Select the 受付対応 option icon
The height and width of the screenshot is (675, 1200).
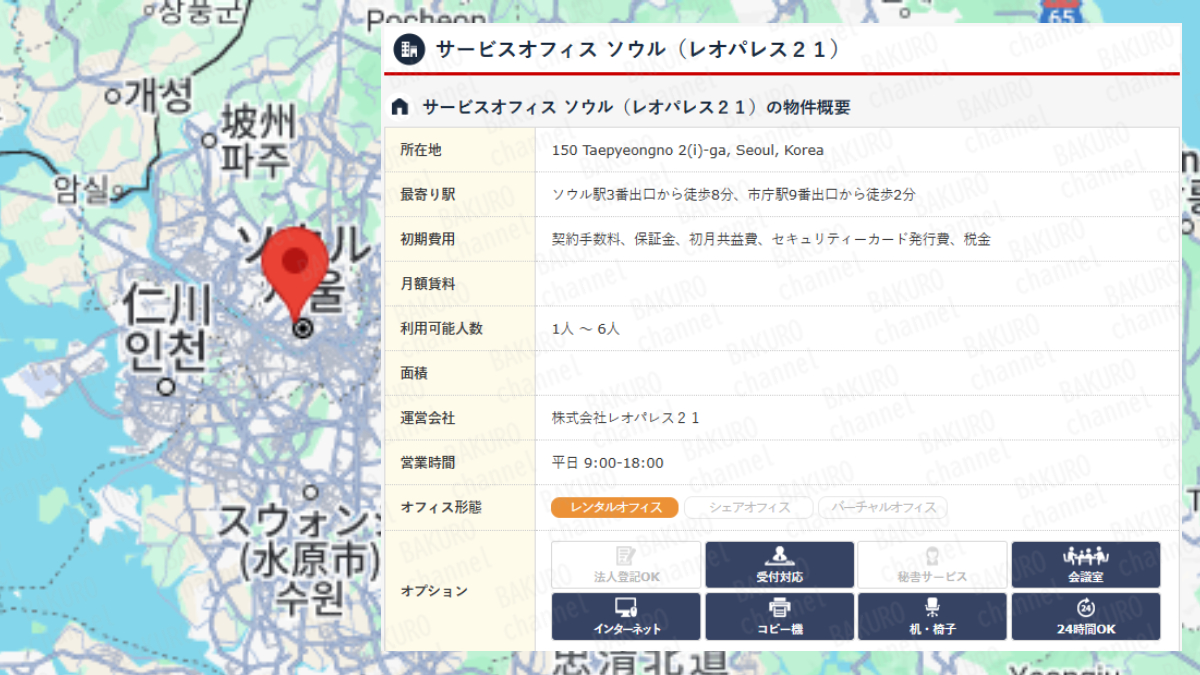click(780, 565)
